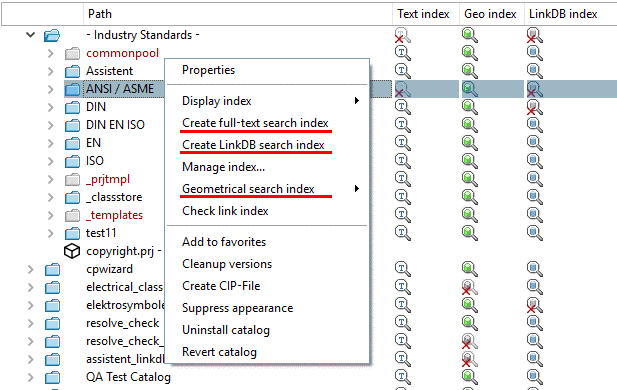This screenshot has width=617, height=390.
Task: Click the grey commonpool folder icon
Action: (x=72, y=53)
